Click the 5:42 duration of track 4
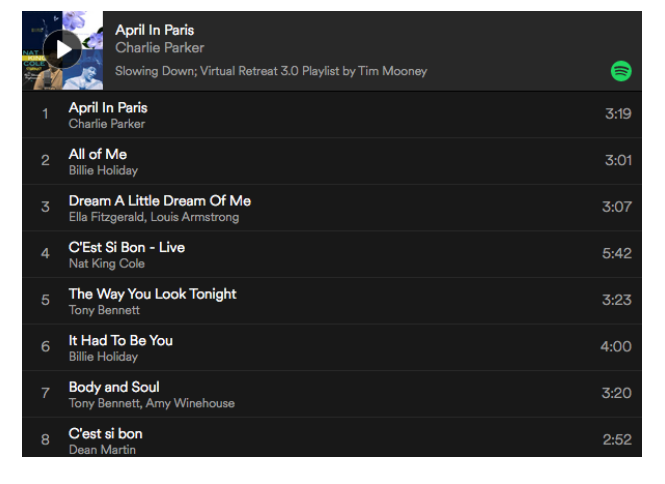665x484 pixels. point(616,254)
